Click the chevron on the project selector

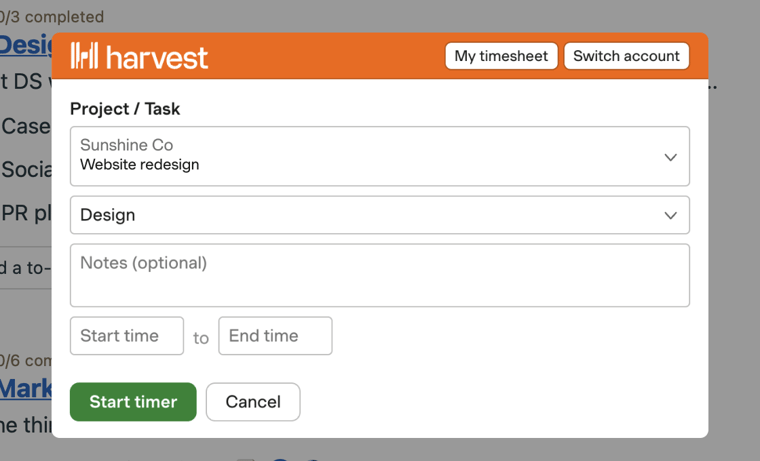pos(670,157)
